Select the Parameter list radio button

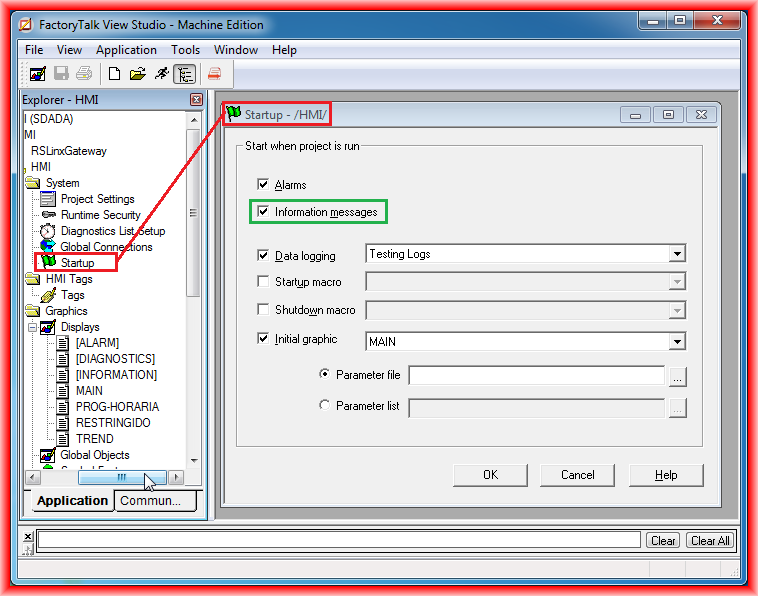324,406
